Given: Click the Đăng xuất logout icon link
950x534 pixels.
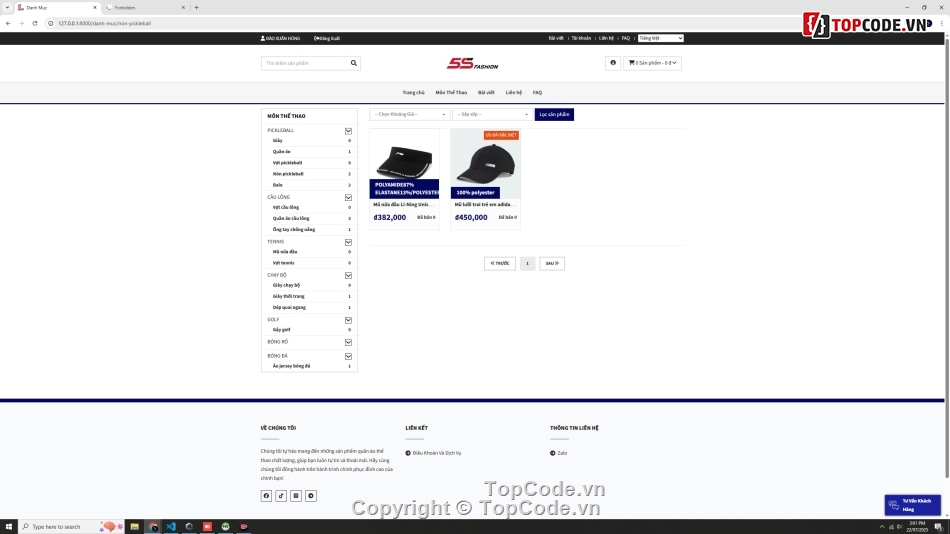Looking at the screenshot, I should (x=327, y=38).
